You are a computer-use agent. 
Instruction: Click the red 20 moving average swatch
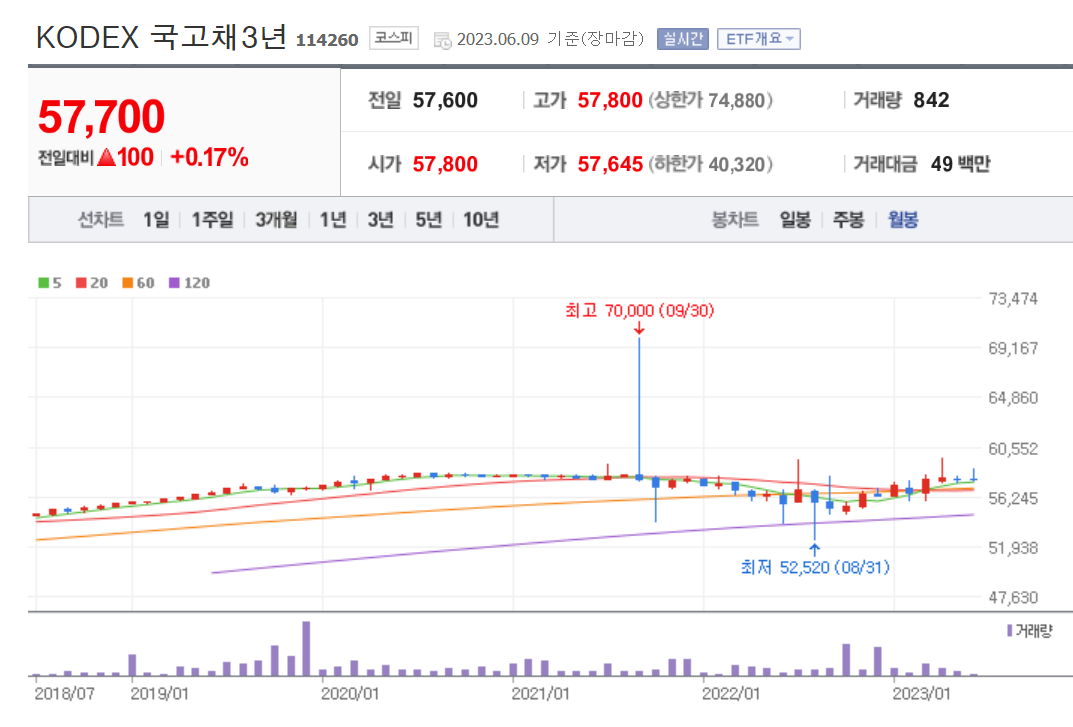coord(81,283)
